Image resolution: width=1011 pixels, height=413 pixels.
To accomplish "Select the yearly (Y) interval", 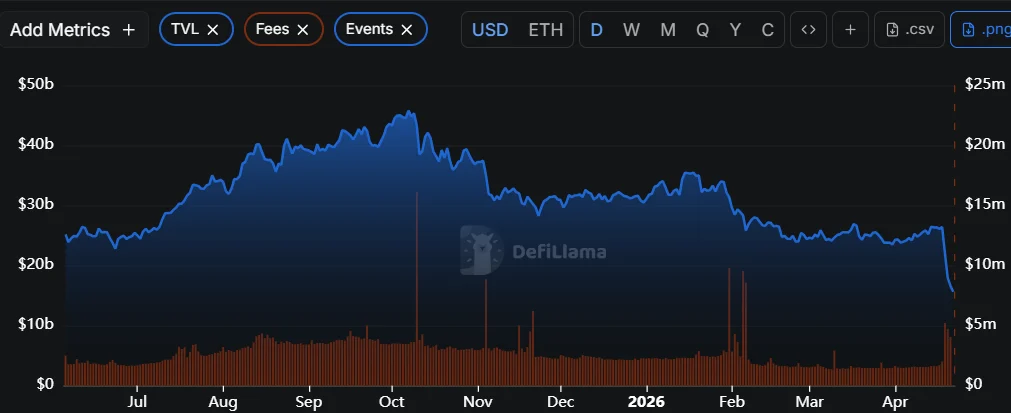I will 735,29.
